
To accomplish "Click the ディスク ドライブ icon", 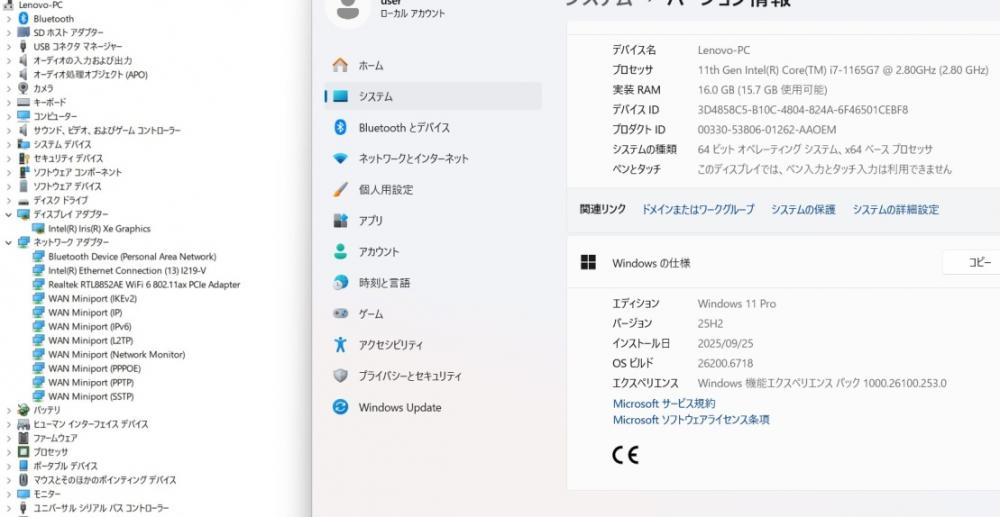I will [24, 200].
